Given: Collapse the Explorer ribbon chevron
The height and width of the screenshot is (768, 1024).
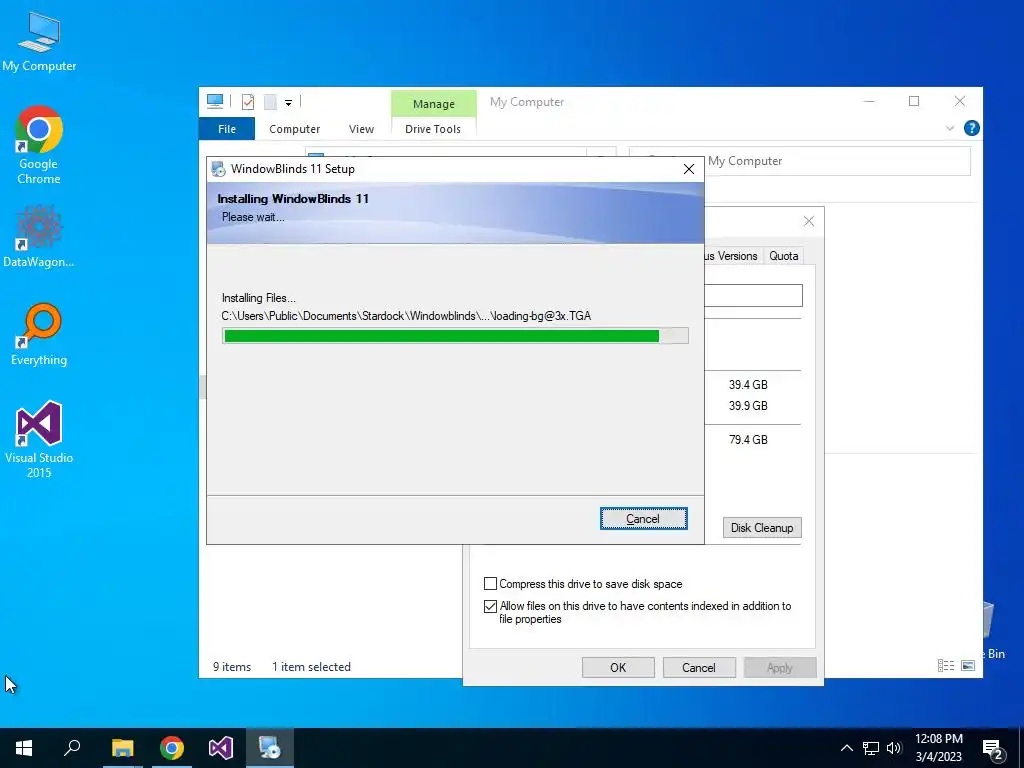Looking at the screenshot, I should 950,129.
